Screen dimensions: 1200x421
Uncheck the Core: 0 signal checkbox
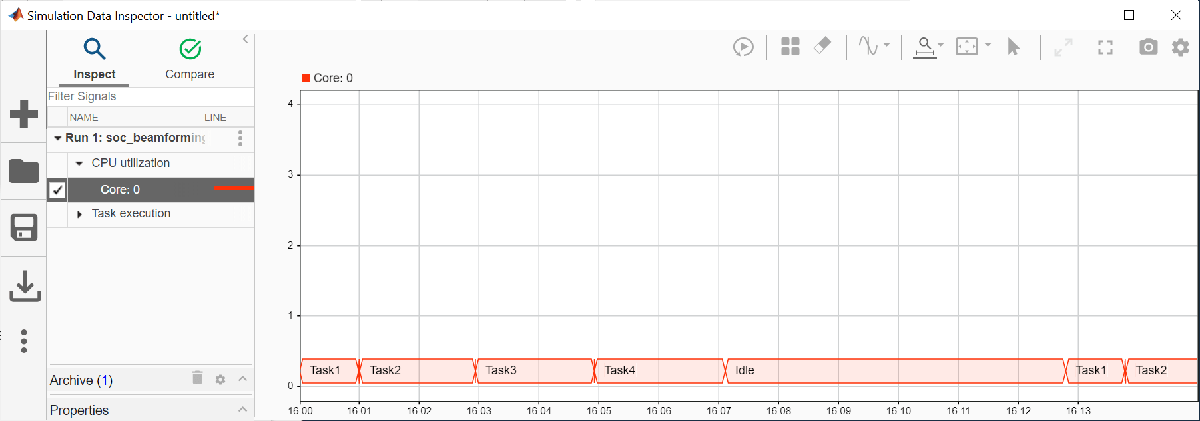[58, 190]
